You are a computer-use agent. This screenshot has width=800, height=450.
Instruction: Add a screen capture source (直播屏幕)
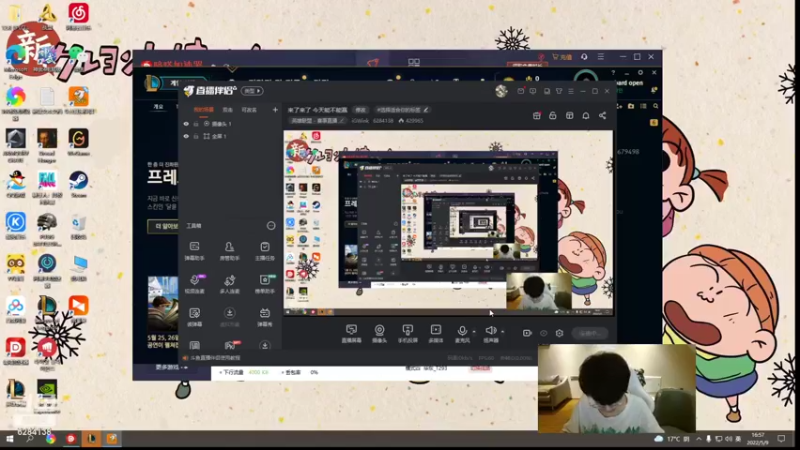pyautogui.click(x=351, y=333)
